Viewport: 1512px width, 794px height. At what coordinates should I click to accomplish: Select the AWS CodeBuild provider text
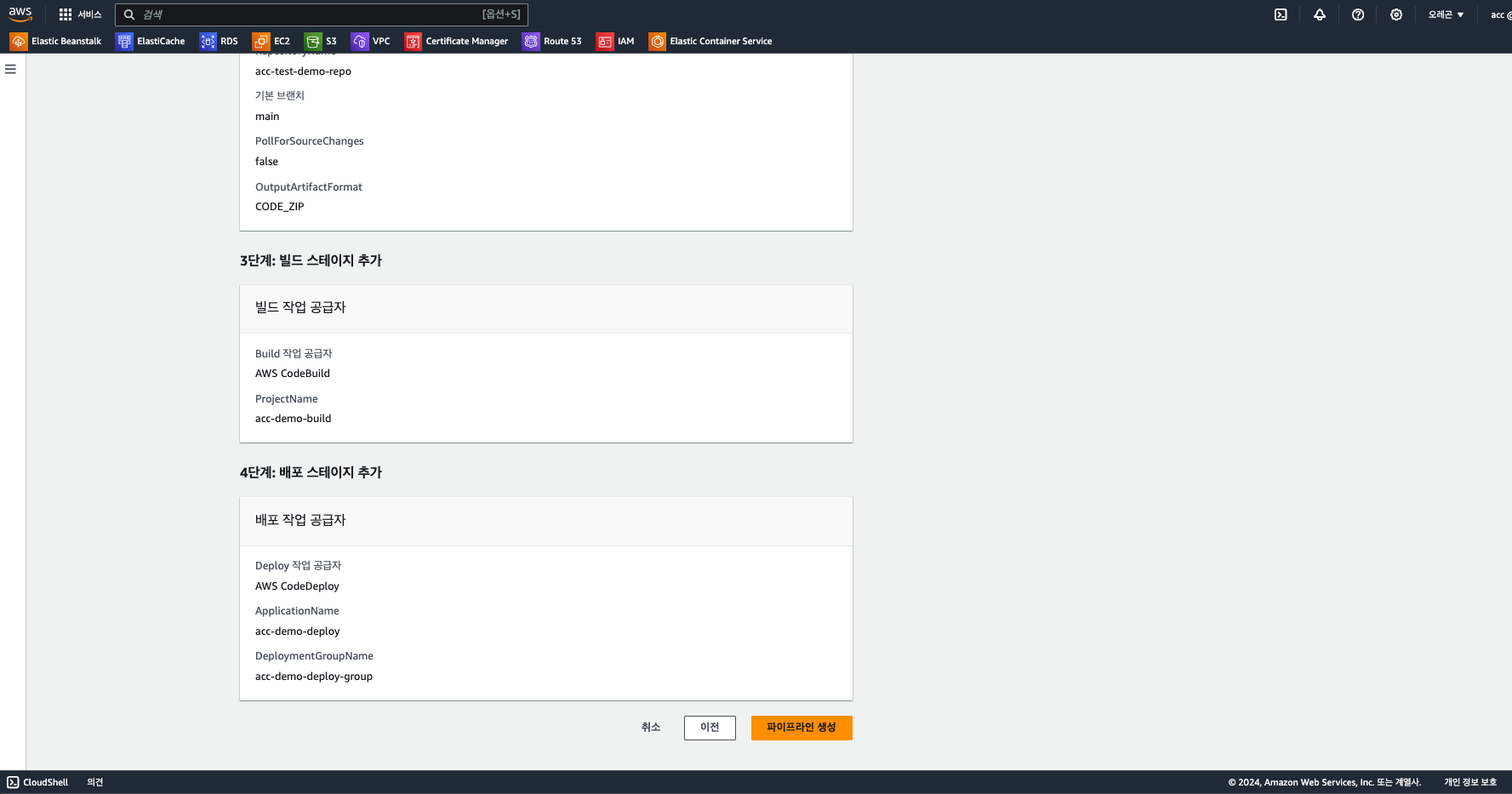click(293, 374)
